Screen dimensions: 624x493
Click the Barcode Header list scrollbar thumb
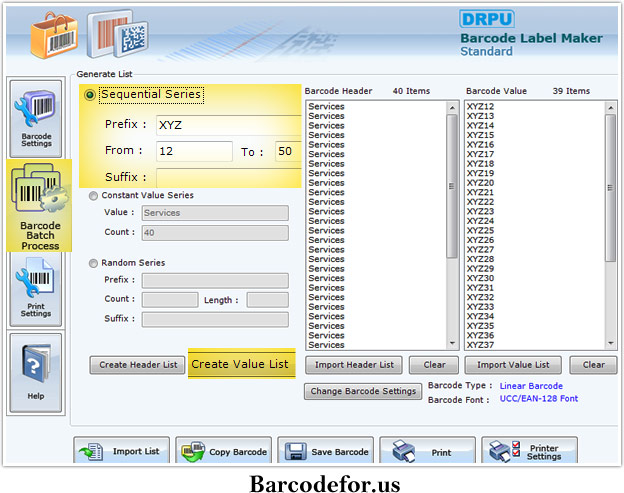point(452,186)
